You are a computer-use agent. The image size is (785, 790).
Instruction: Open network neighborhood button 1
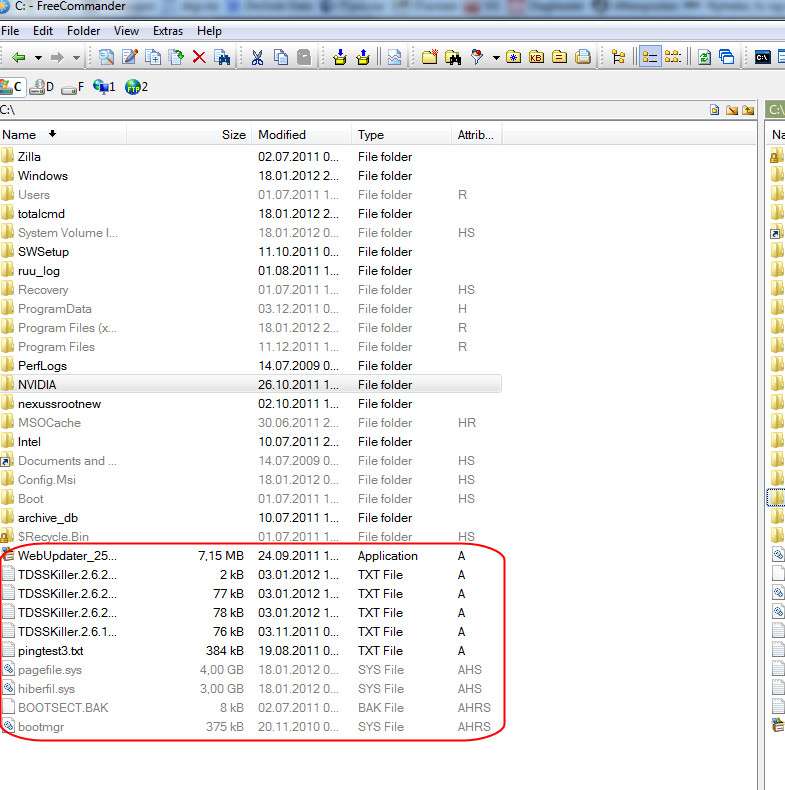tap(104, 87)
